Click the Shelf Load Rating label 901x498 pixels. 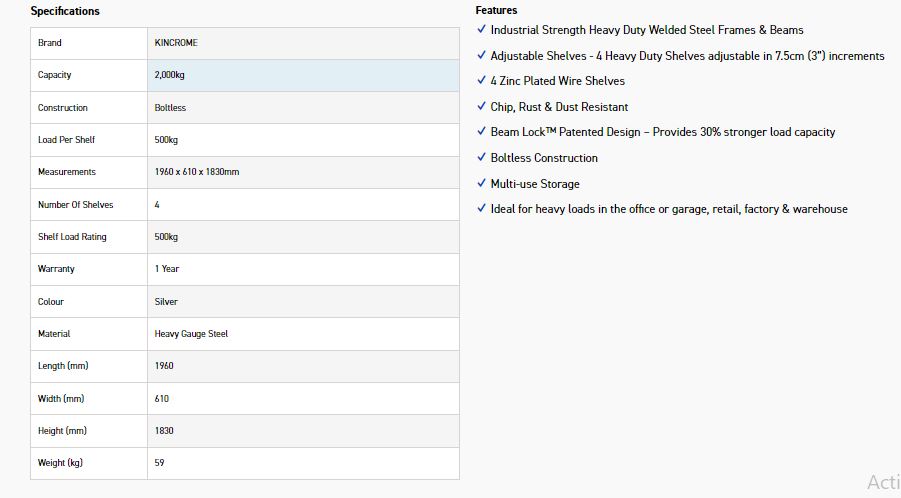pos(72,237)
